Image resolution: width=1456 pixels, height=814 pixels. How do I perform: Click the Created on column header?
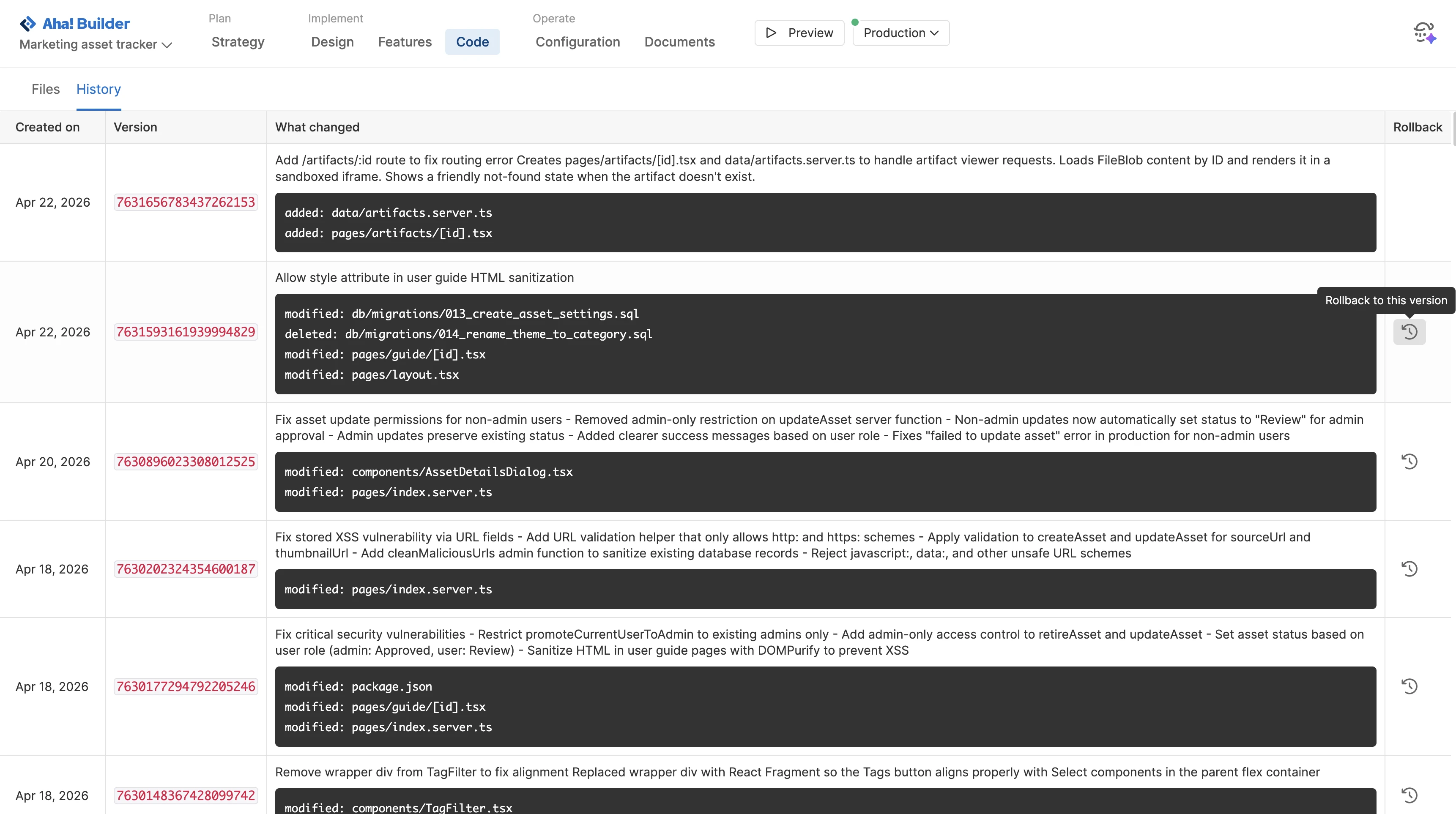[47, 127]
